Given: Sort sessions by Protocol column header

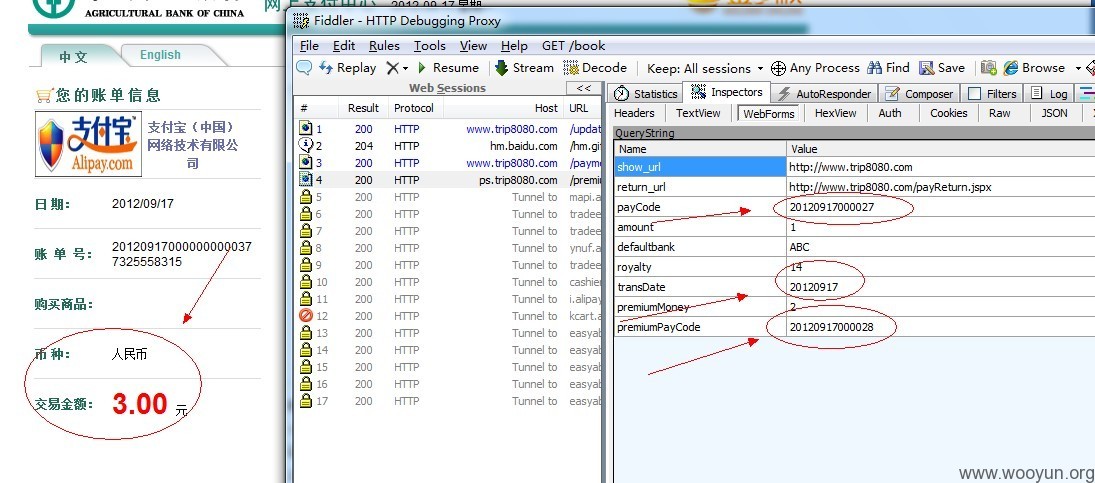Looking at the screenshot, I should tap(414, 108).
